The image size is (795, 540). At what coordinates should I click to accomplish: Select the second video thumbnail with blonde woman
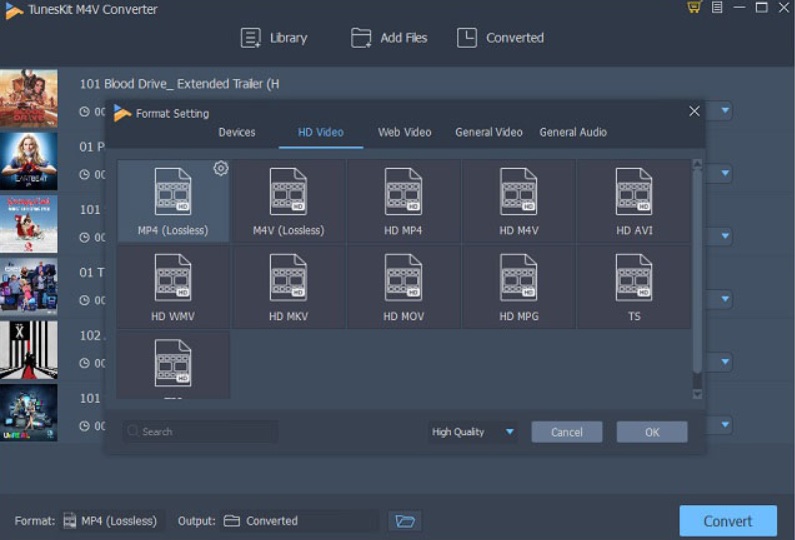[29, 161]
